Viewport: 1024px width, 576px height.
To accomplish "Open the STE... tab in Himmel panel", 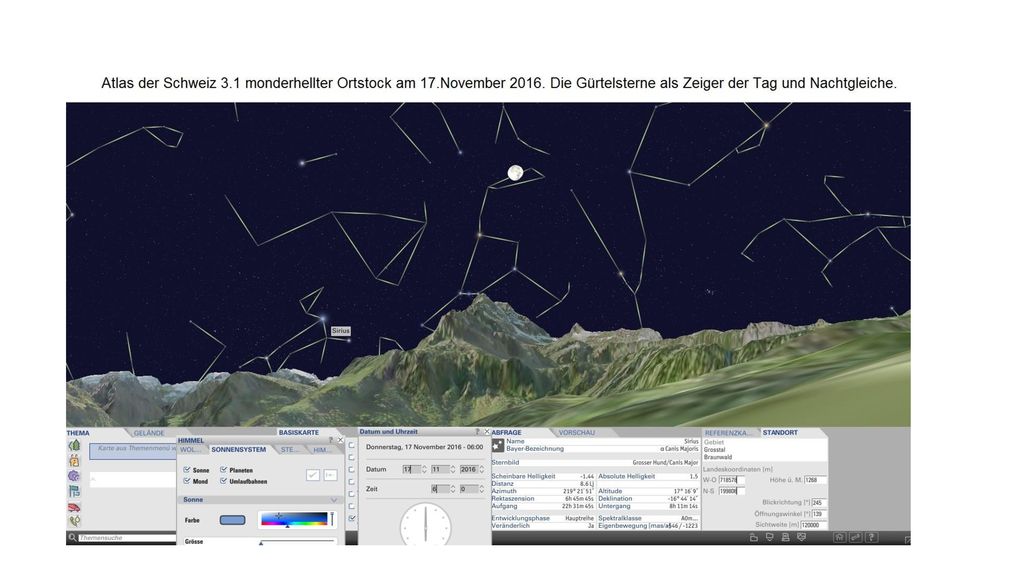I will pos(289,450).
